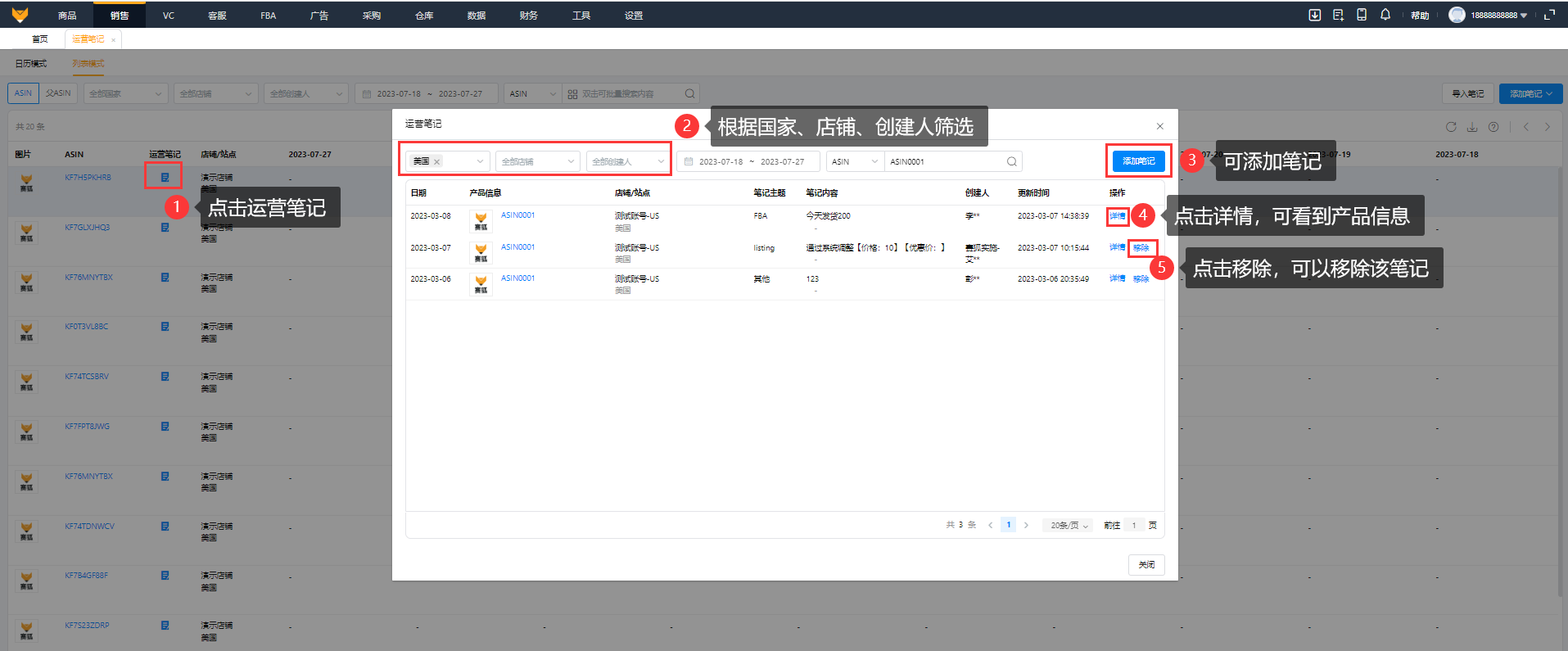Viewport: 1568px width, 651px height.
Task: Click the add-note list icon in the header
Action: coord(1338,15)
